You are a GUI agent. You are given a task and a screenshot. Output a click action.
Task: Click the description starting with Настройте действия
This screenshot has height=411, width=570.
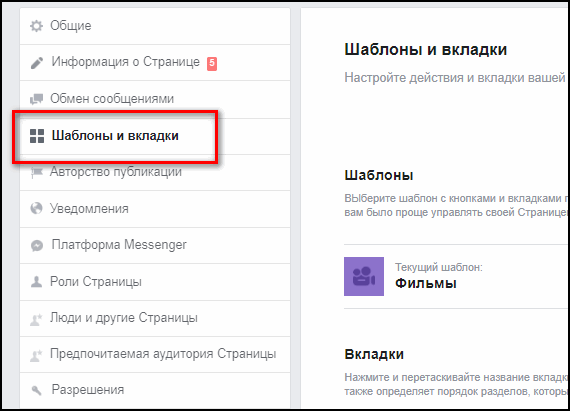pos(456,77)
